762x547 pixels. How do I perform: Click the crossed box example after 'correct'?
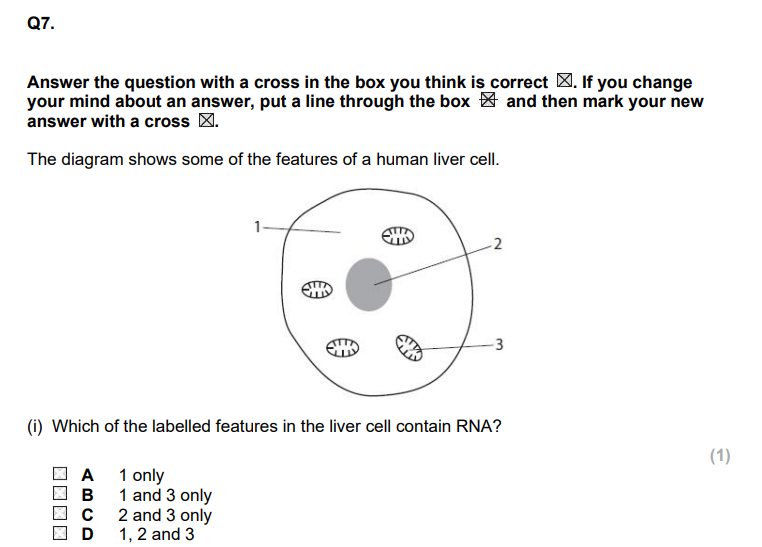[564, 81]
